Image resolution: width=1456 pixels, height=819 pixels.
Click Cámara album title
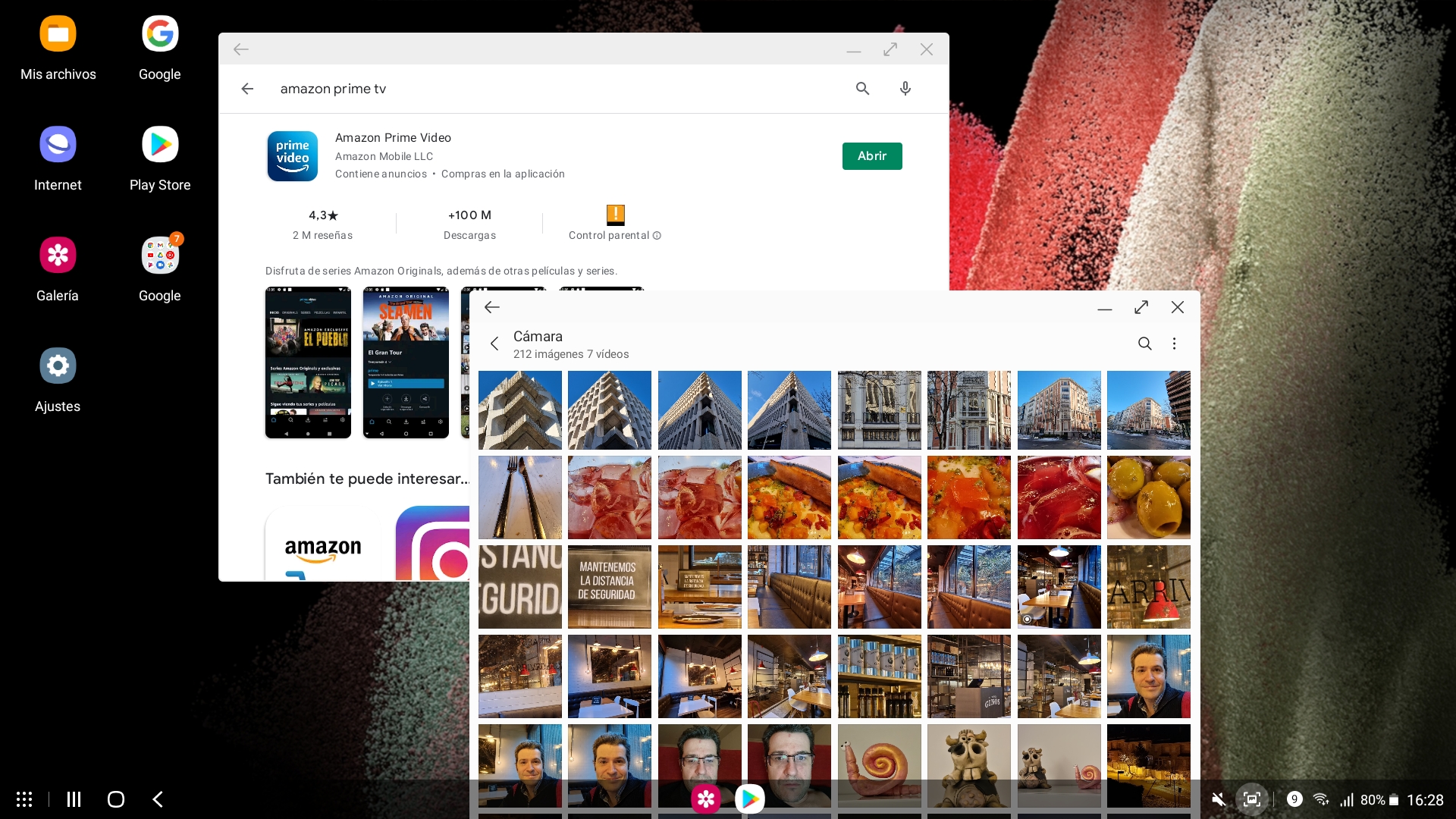point(538,336)
